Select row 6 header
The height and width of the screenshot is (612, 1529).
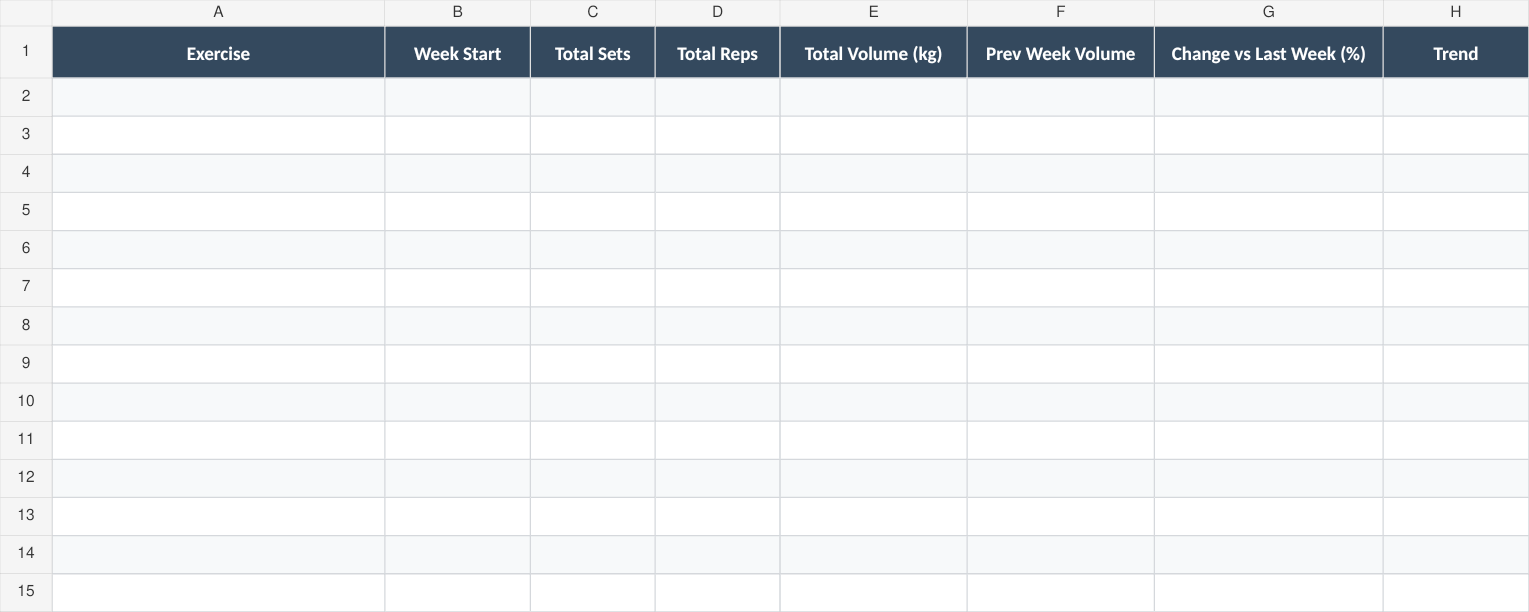pyautogui.click(x=26, y=249)
